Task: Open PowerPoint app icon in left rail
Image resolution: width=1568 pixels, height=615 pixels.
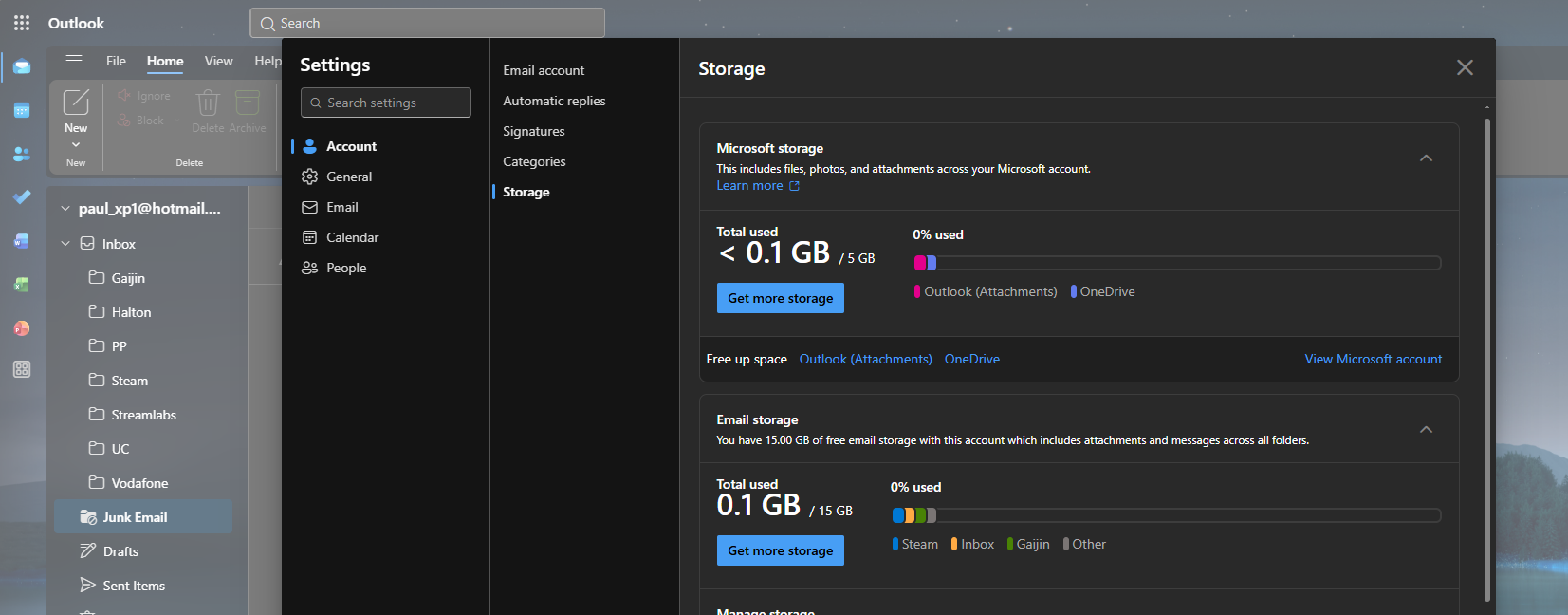Action: [x=22, y=328]
